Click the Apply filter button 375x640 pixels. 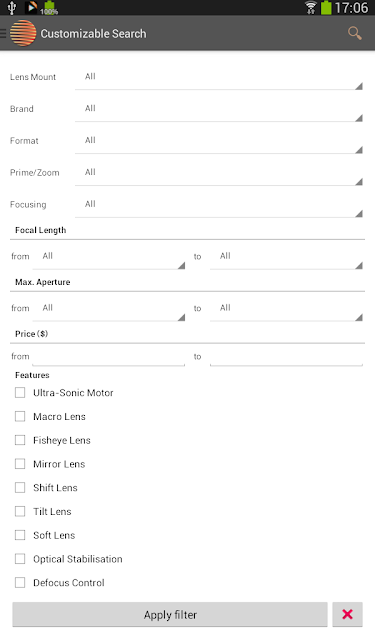click(x=170, y=614)
